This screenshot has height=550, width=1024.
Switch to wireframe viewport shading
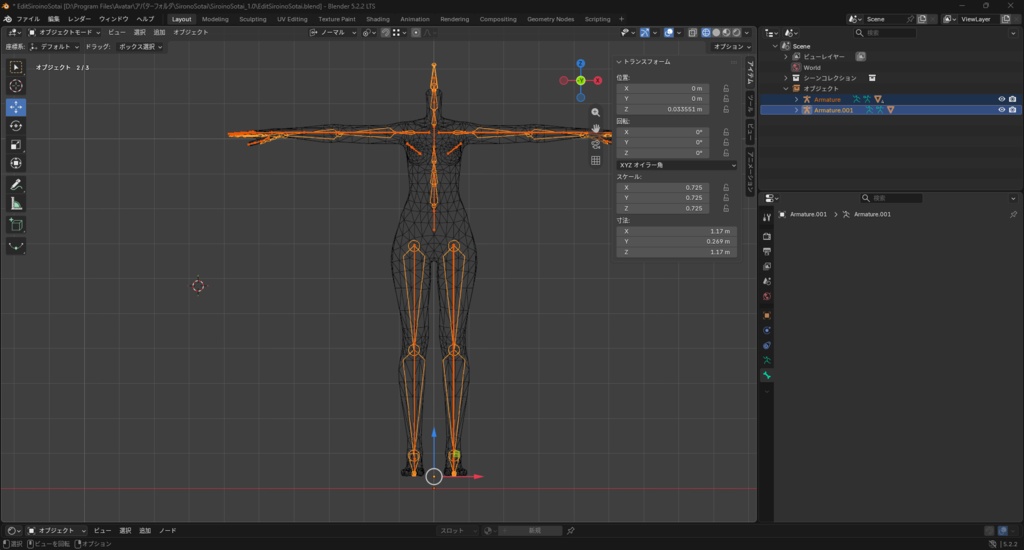(x=706, y=32)
